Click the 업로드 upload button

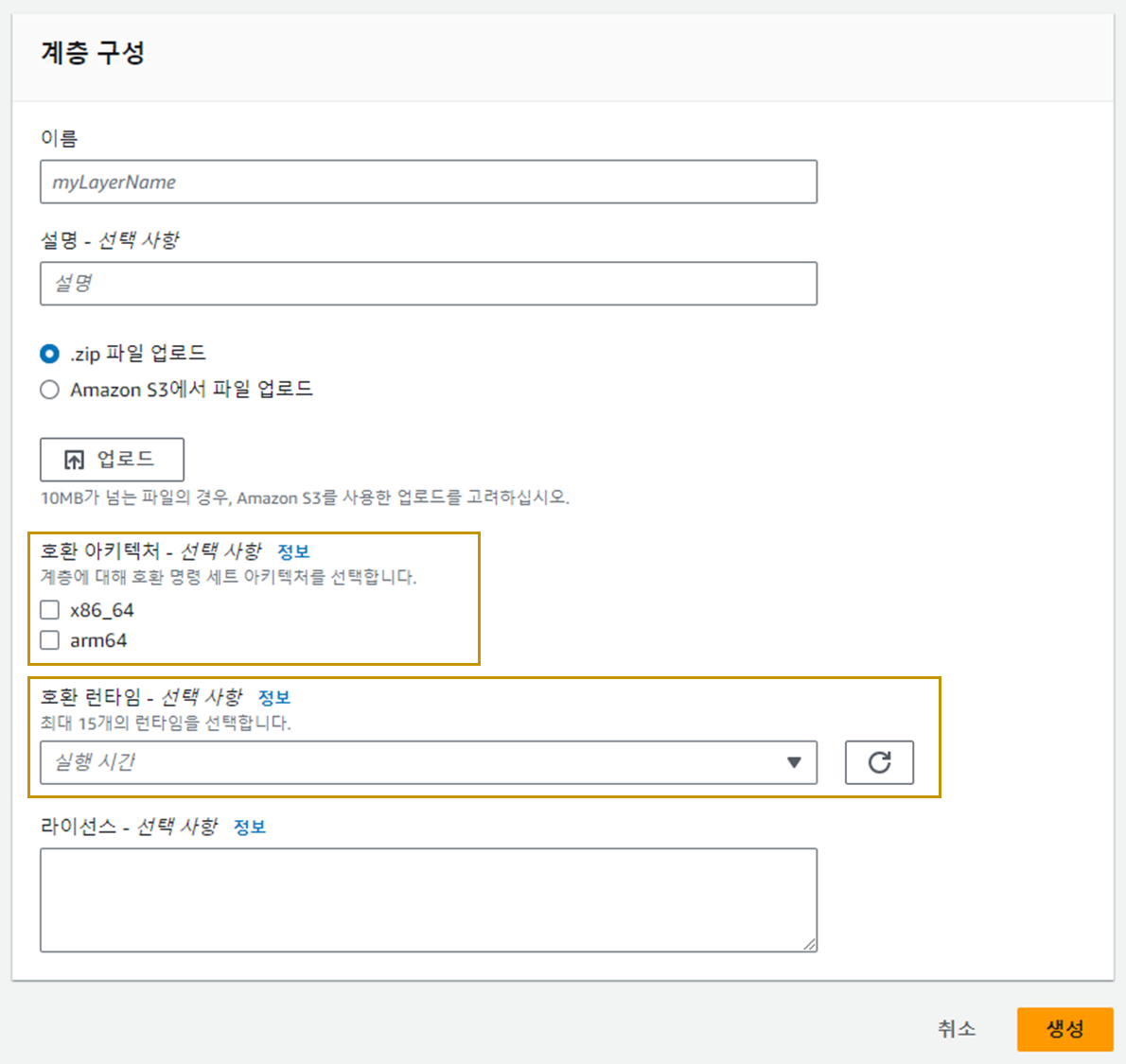point(112,460)
